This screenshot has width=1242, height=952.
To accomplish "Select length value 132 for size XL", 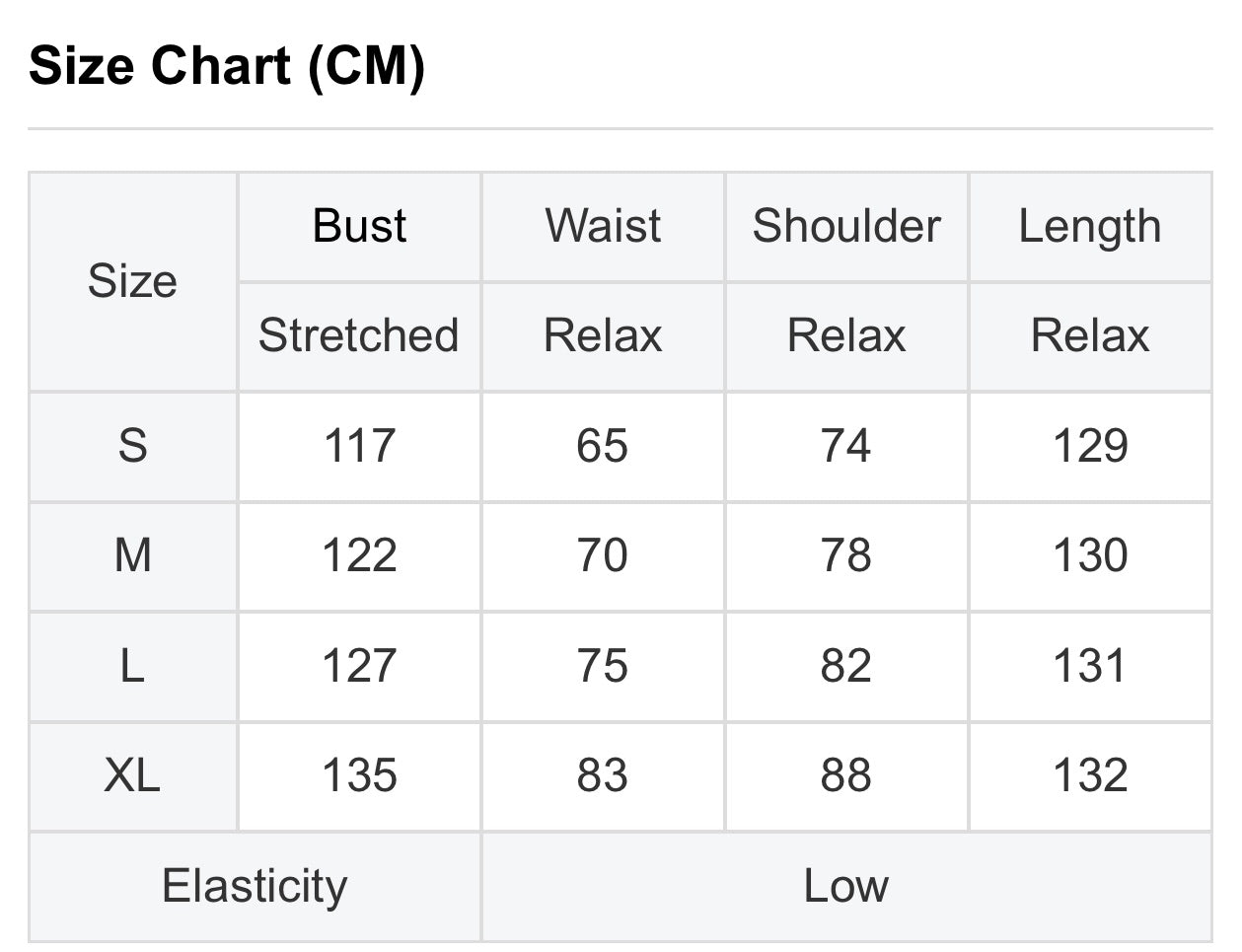I will click(1090, 775).
